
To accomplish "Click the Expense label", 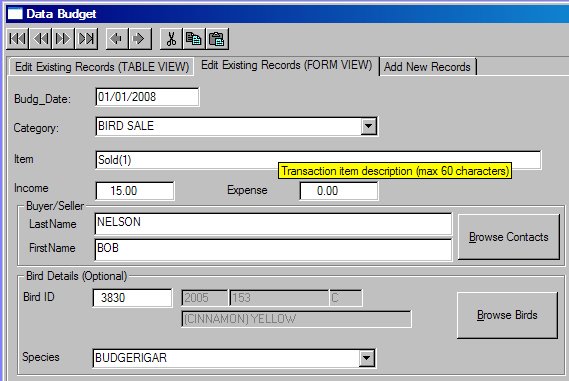I will point(247,190).
